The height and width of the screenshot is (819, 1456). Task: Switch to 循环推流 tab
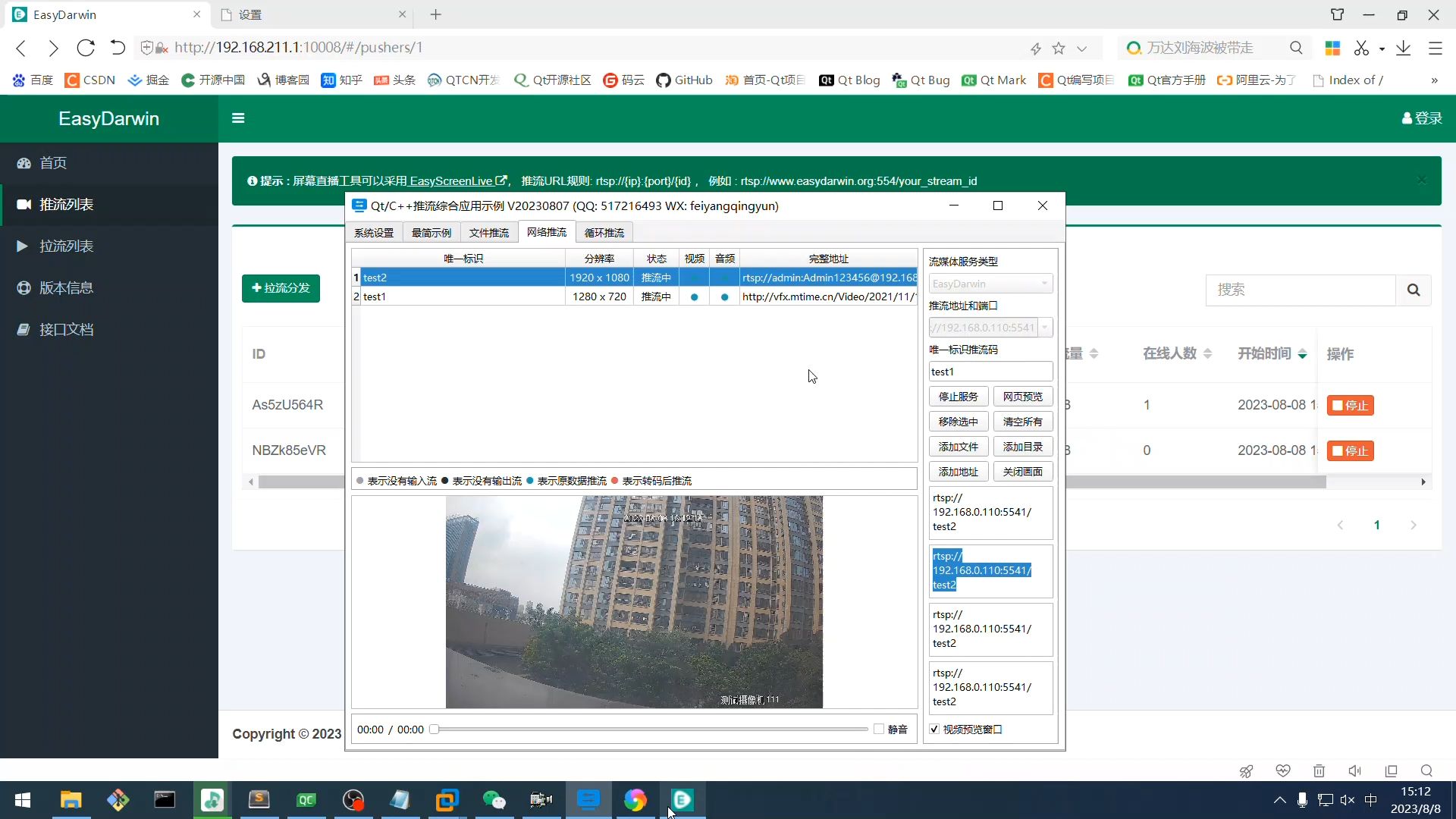coord(604,233)
